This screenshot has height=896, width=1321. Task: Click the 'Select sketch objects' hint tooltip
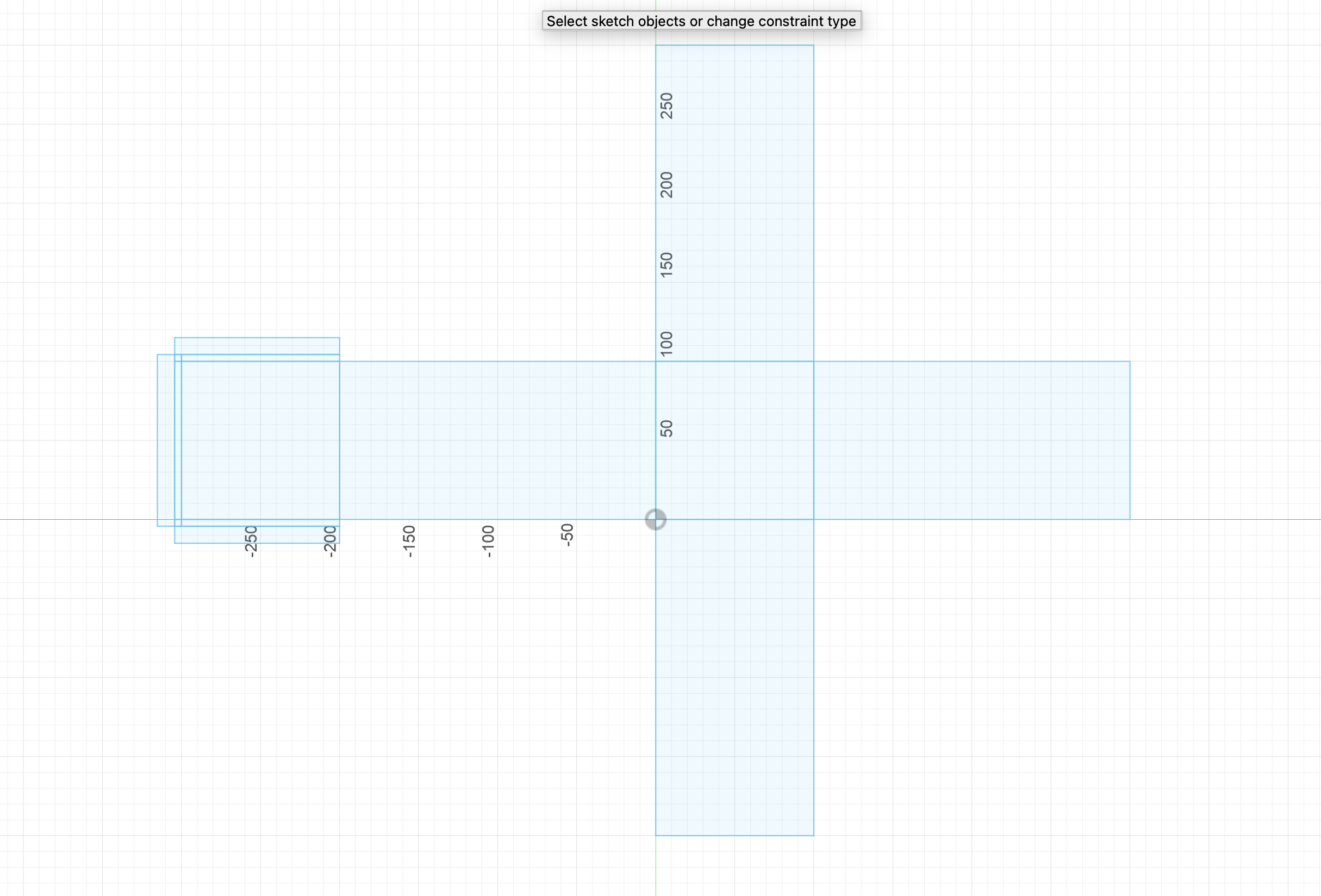point(701,21)
